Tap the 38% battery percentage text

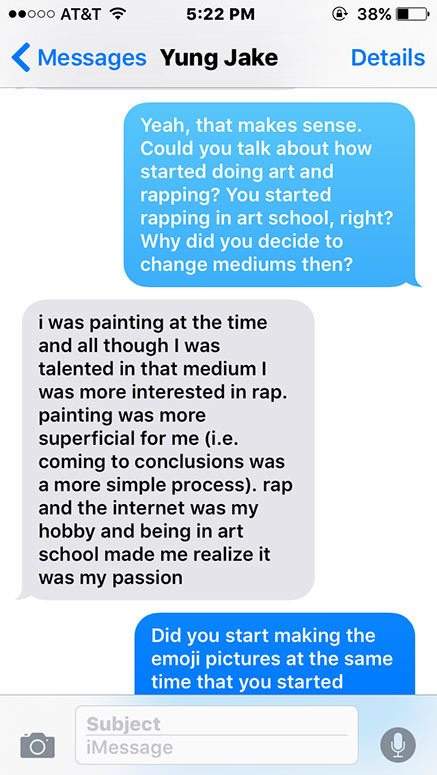[x=374, y=14]
